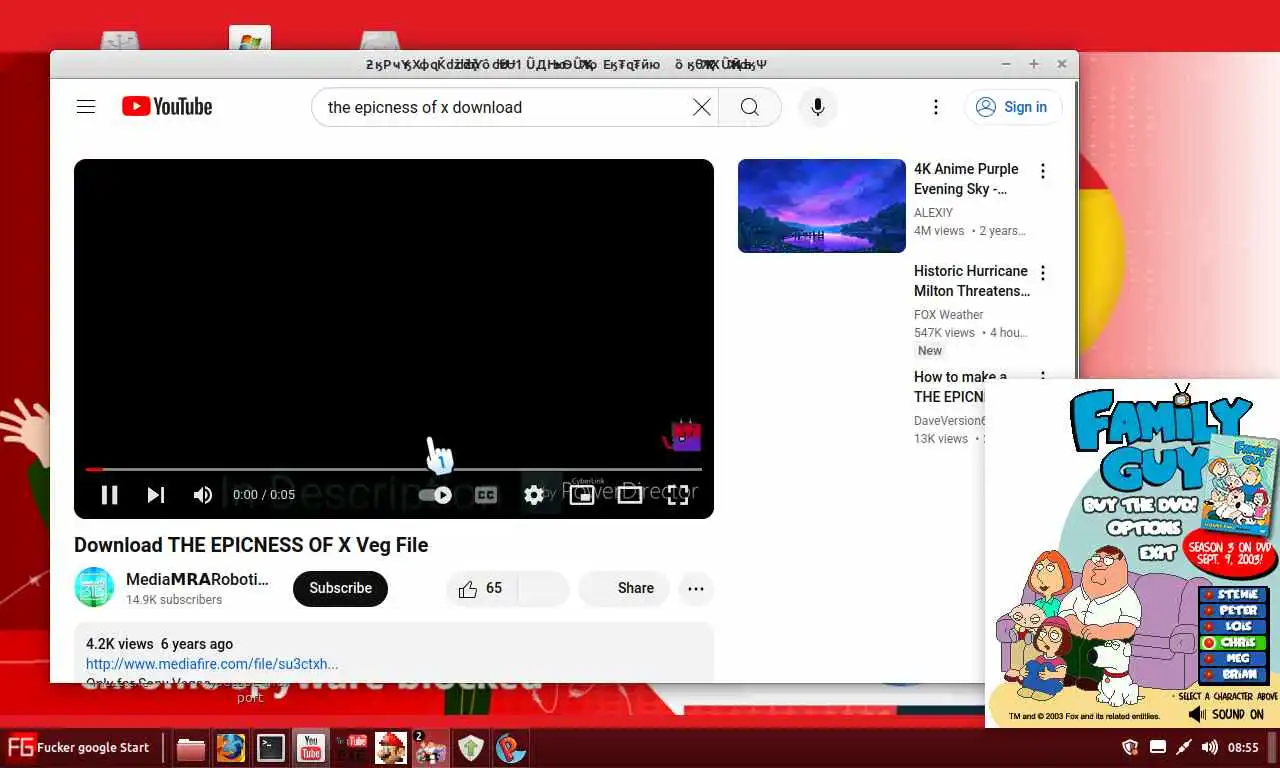This screenshot has width=1280, height=768.
Task: Open the green-arrow shield updater icon in taskbar
Action: 471,748
